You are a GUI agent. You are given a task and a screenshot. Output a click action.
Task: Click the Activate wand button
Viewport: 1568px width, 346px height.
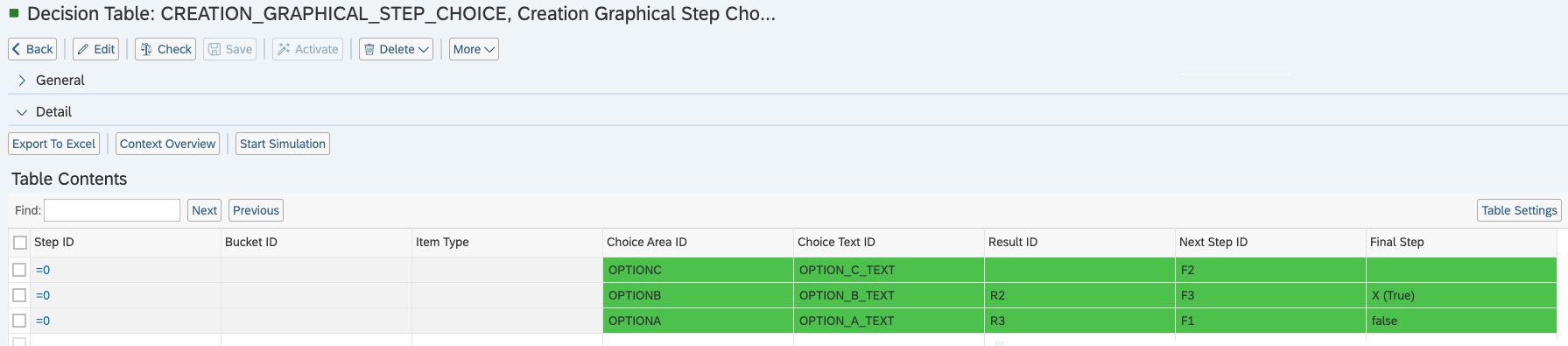(x=307, y=49)
